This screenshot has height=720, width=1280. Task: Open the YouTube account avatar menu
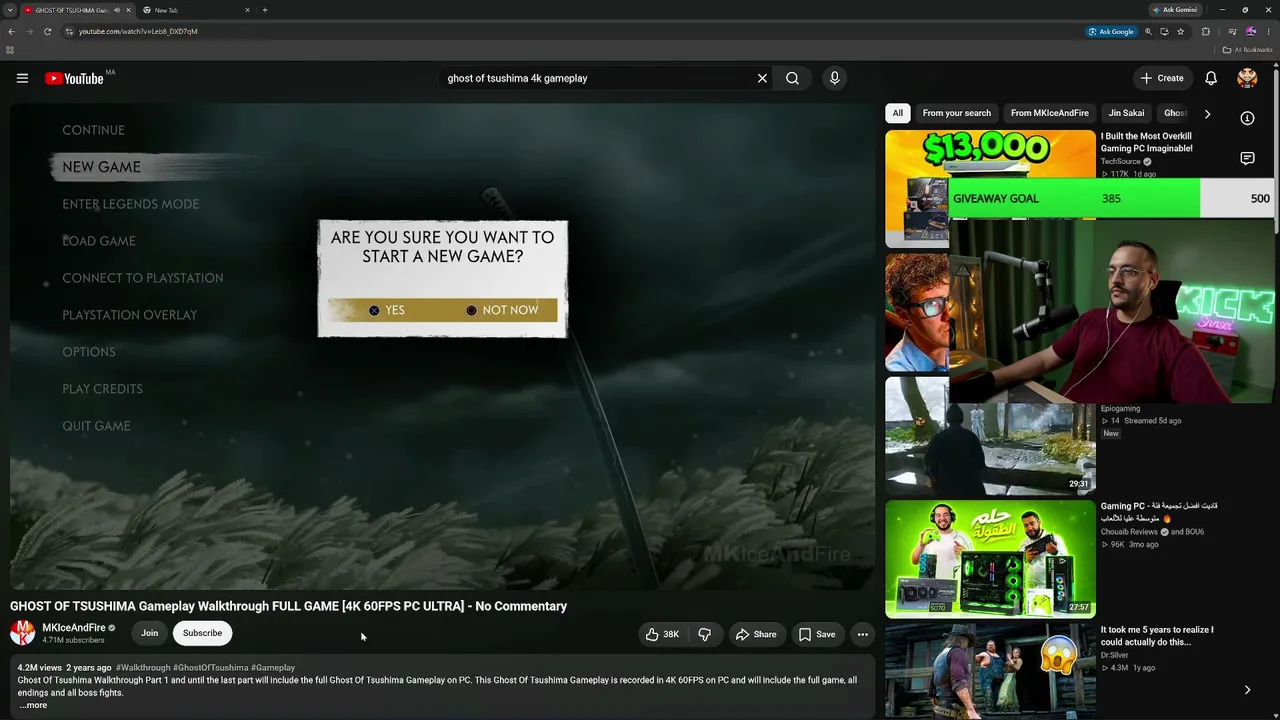(x=1247, y=78)
